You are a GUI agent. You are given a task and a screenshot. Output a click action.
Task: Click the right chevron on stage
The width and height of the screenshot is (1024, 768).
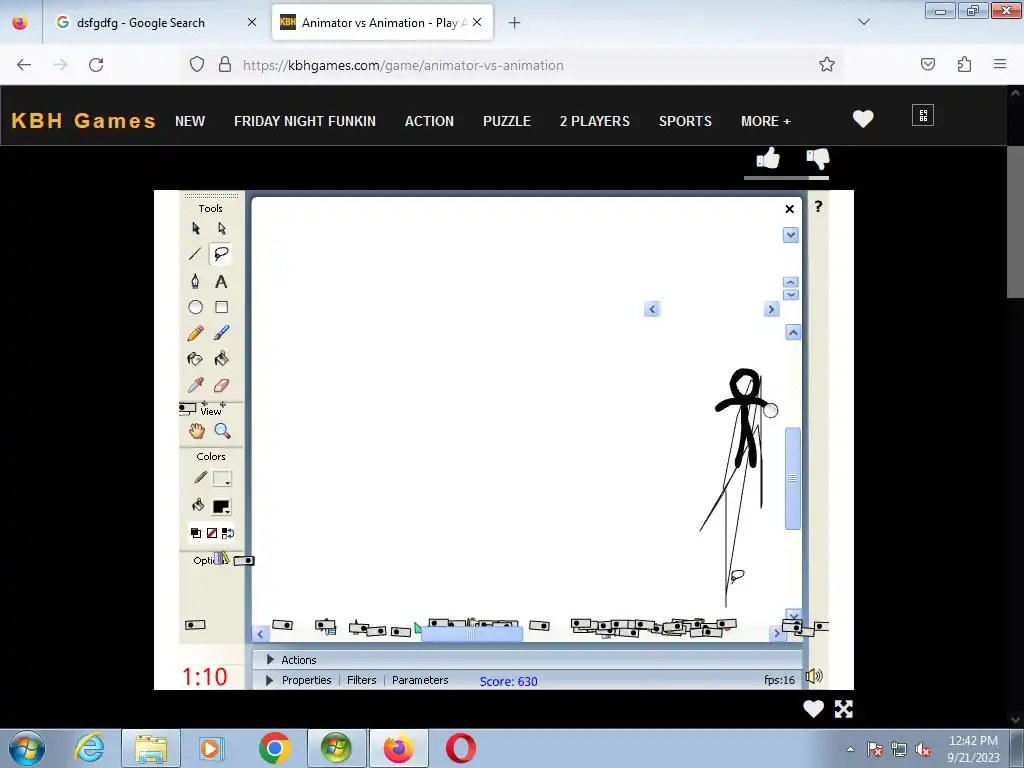coord(771,309)
